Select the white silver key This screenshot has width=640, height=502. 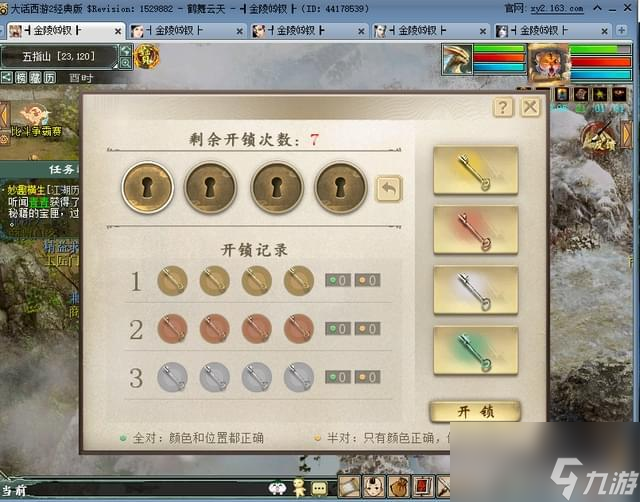[x=476, y=290]
